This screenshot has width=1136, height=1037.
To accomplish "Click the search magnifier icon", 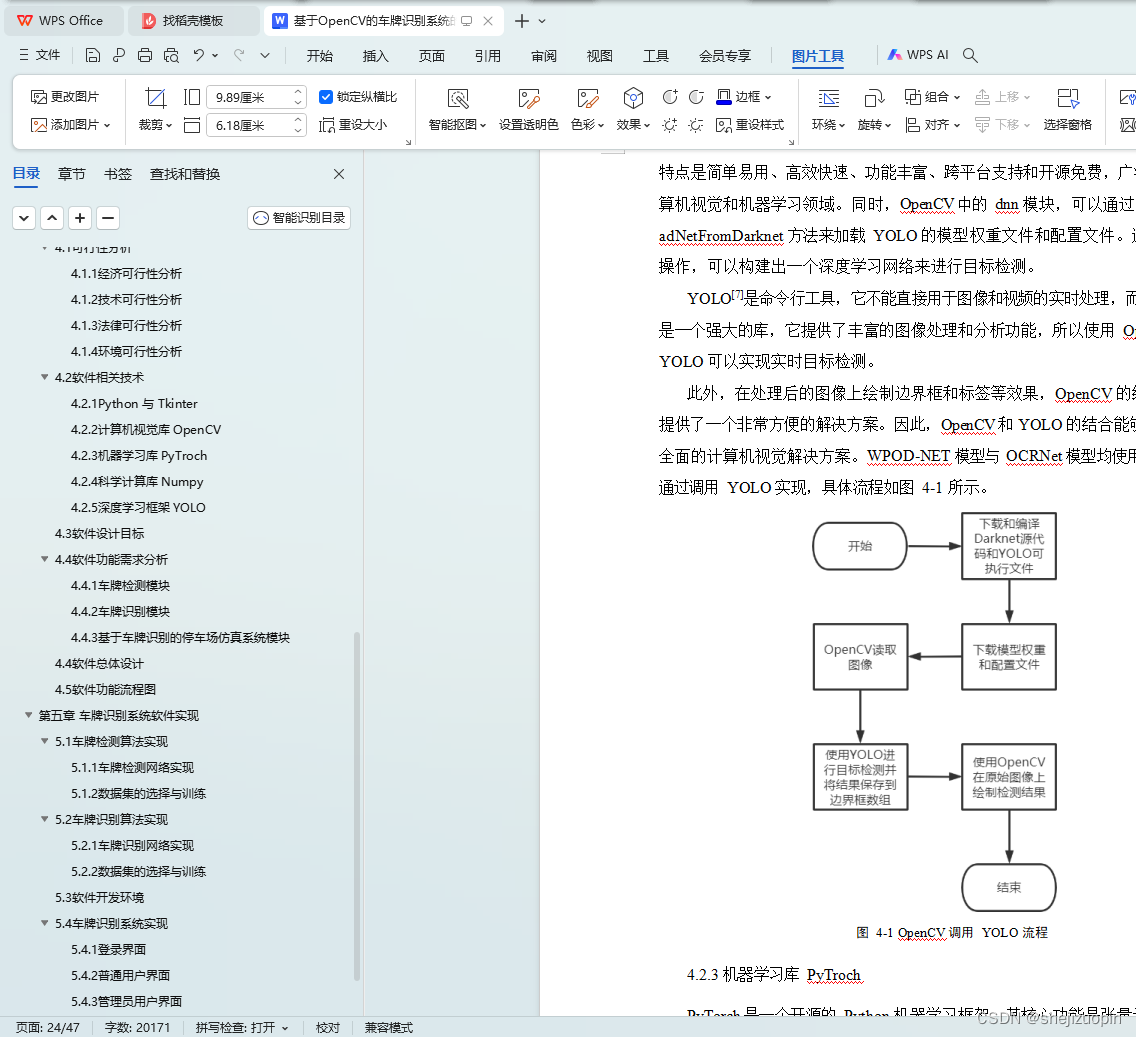I will [x=970, y=55].
